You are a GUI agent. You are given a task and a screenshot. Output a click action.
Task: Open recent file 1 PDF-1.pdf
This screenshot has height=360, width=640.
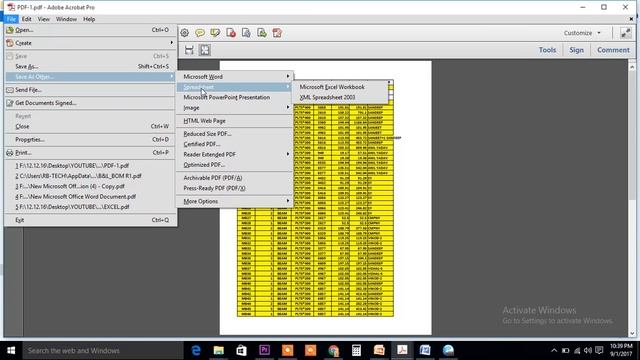click(x=72, y=165)
